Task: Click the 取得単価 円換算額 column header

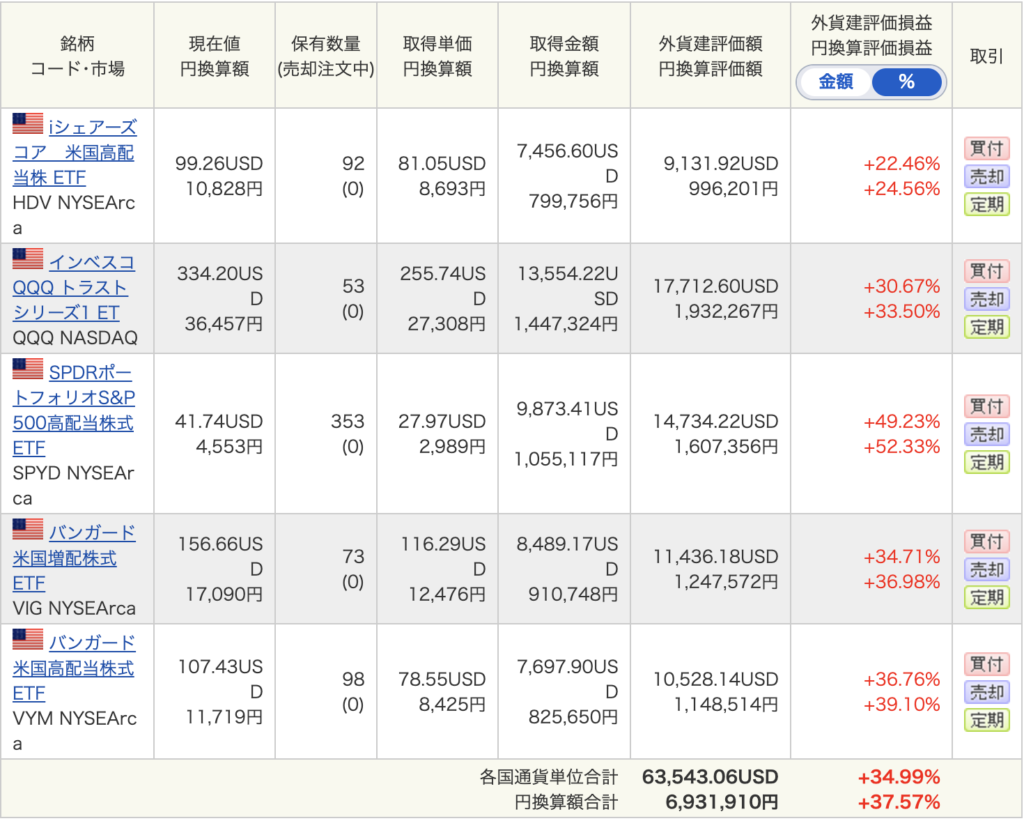Action: point(438,56)
